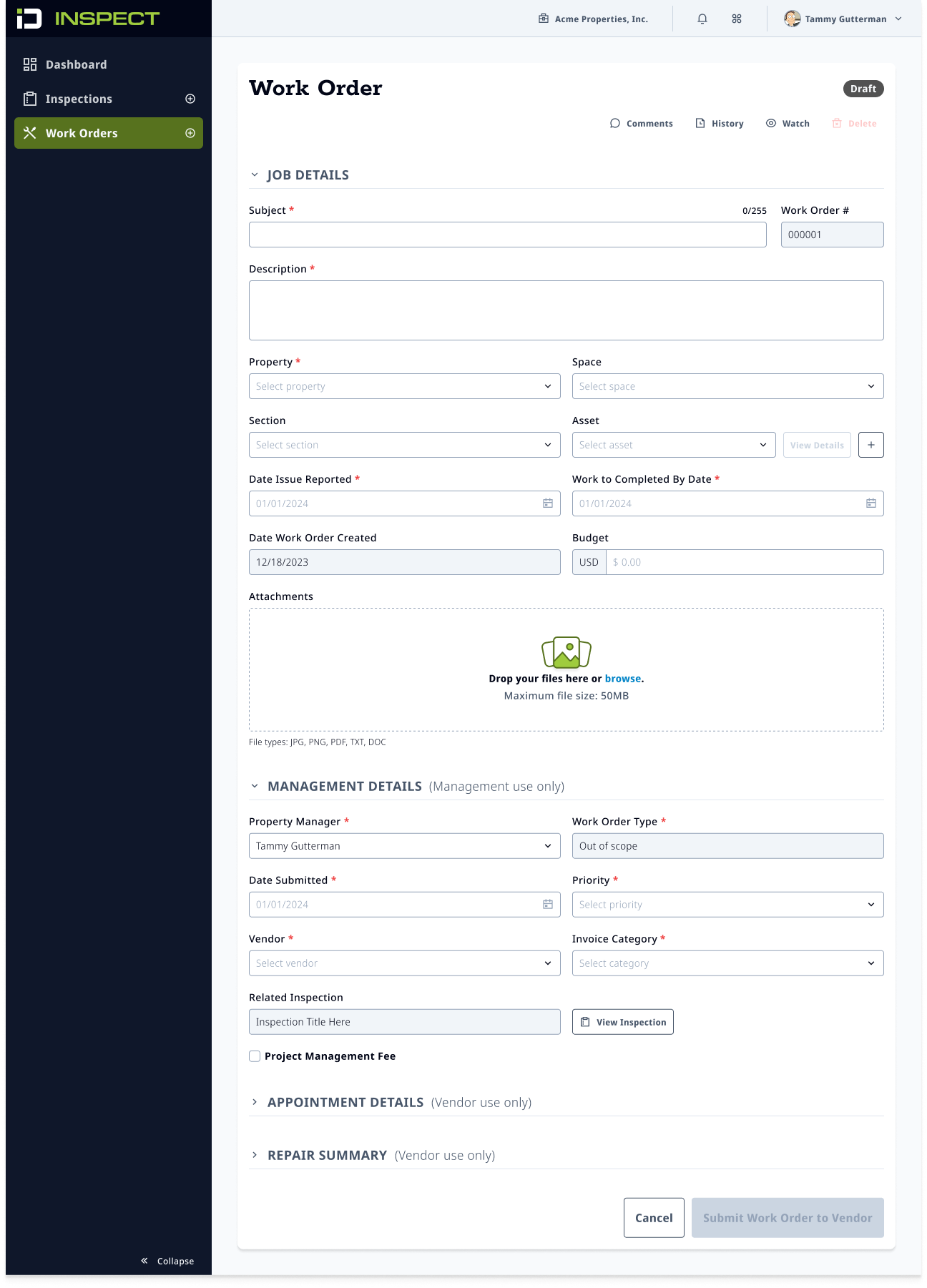Open notifications bell icon
Viewport: 927px width, 1288px height.
coord(702,19)
